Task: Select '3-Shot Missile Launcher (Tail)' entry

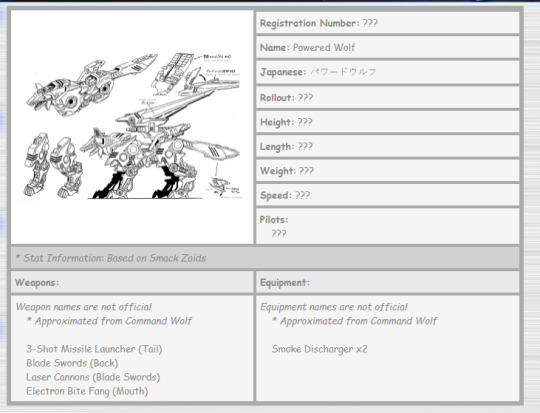Action: 94,349
